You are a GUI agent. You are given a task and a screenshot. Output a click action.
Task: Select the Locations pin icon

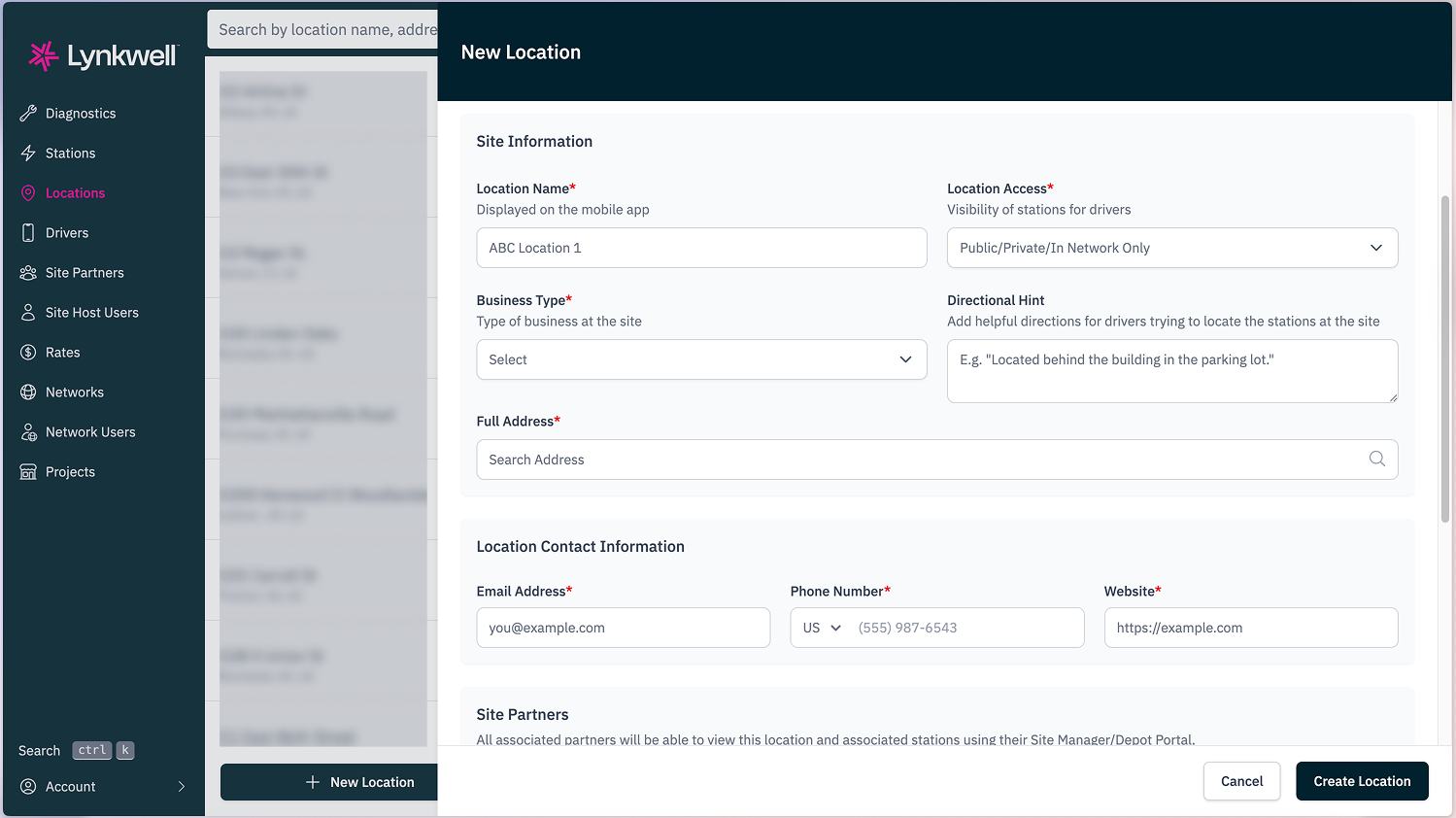coord(28,192)
